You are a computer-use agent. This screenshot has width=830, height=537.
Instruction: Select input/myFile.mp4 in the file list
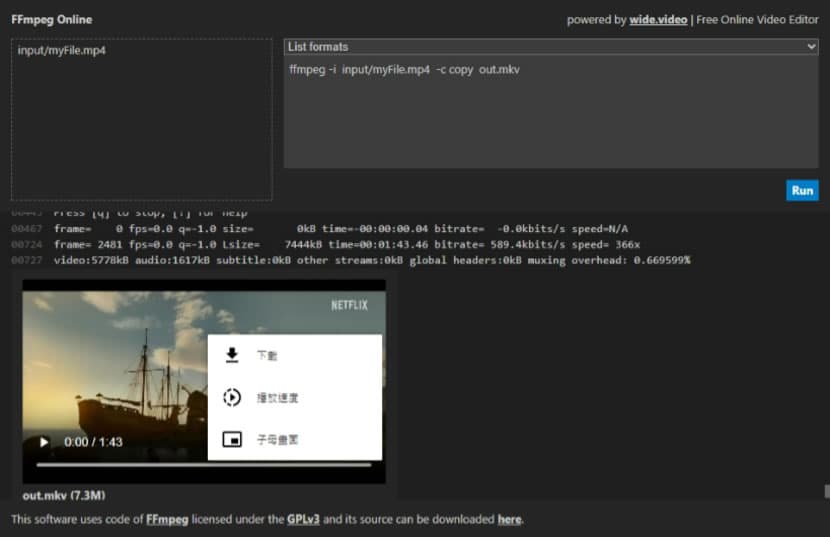tap(62, 51)
